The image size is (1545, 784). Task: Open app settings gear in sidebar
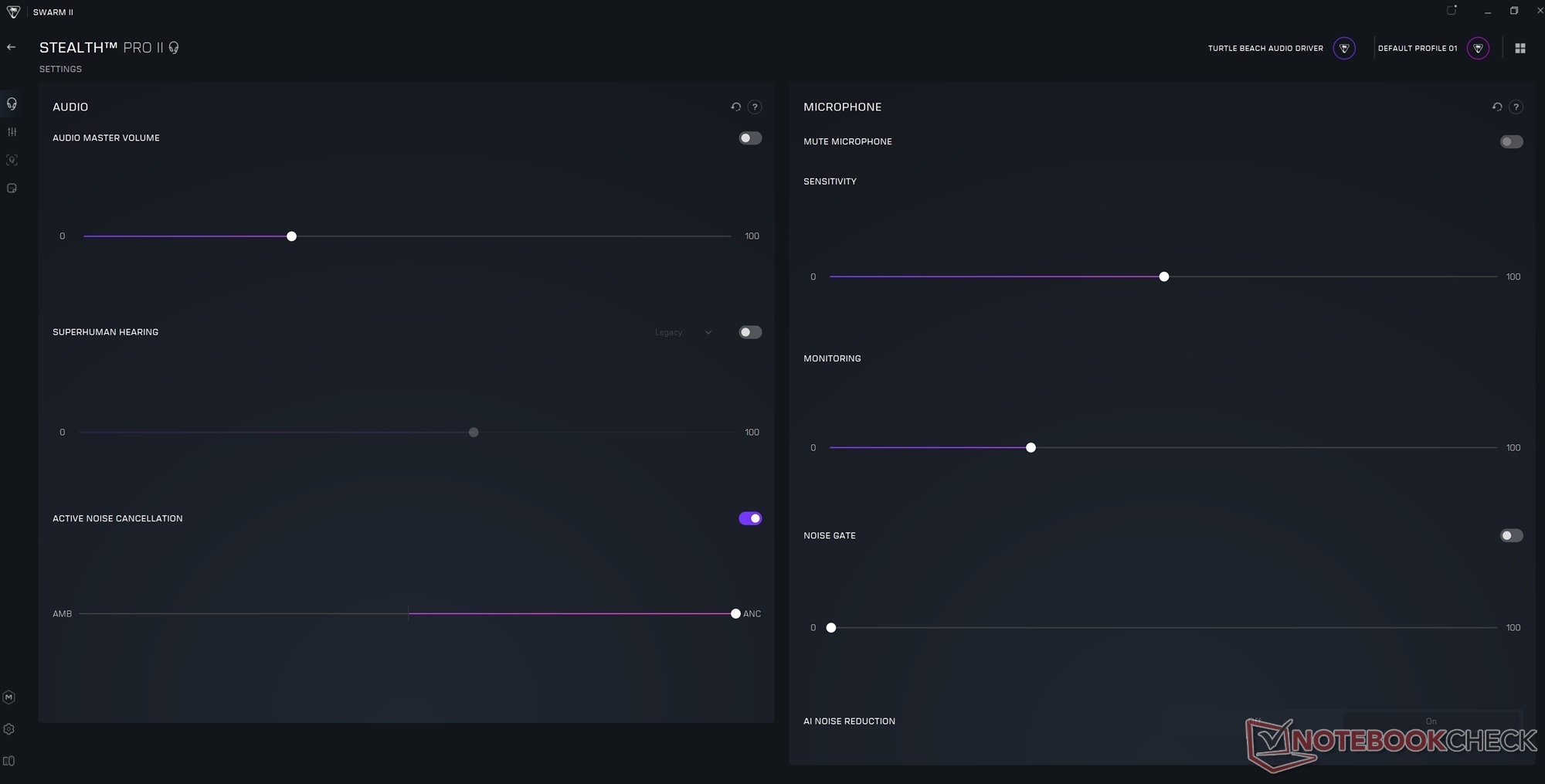click(9, 729)
